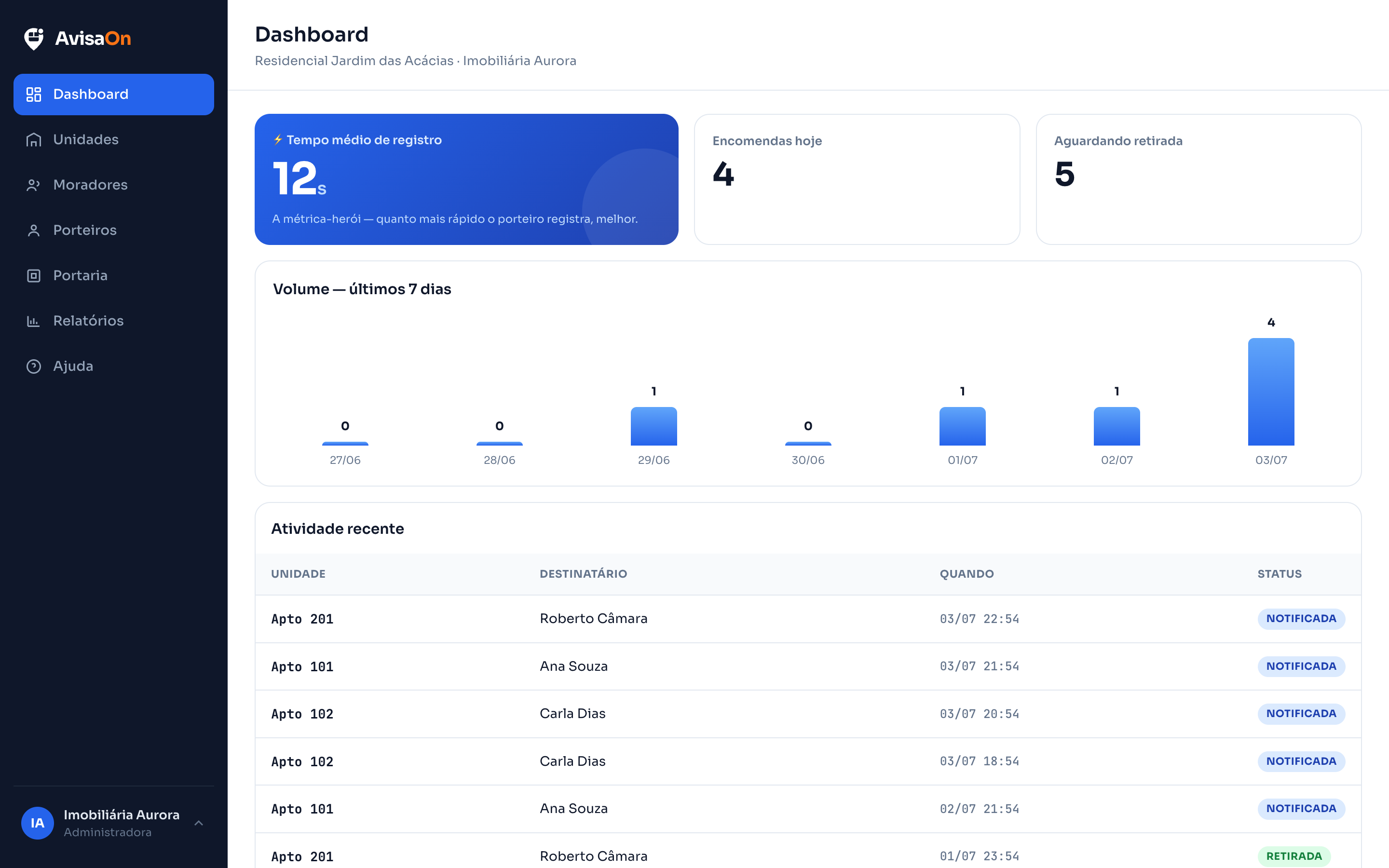1389x868 pixels.
Task: Click the Portaria square icon
Action: [x=34, y=275]
